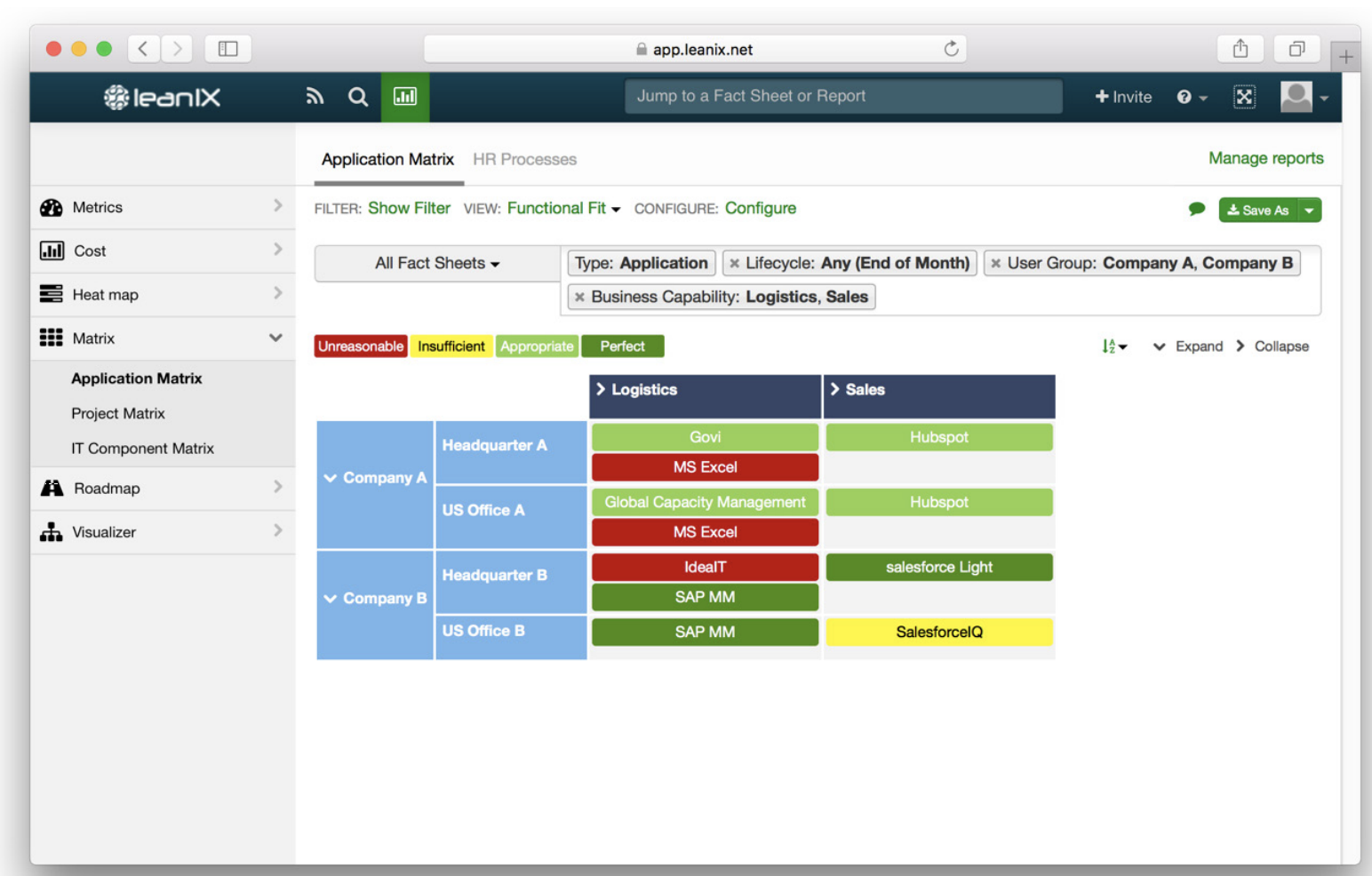Viewport: 1372px width, 876px height.
Task: Click the Show Filter link
Action: coord(409,208)
